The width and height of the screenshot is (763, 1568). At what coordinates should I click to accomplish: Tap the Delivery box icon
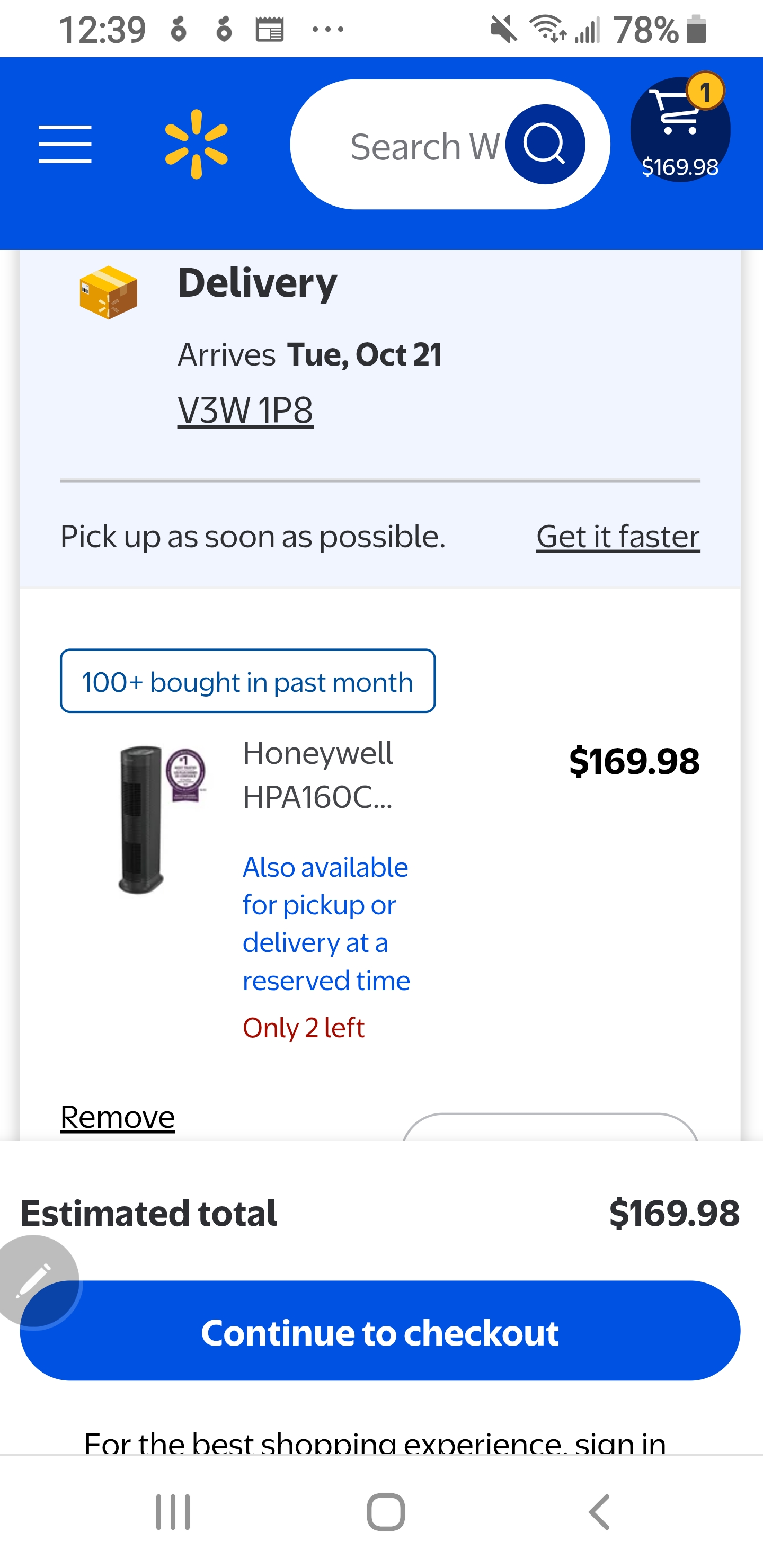click(x=109, y=293)
